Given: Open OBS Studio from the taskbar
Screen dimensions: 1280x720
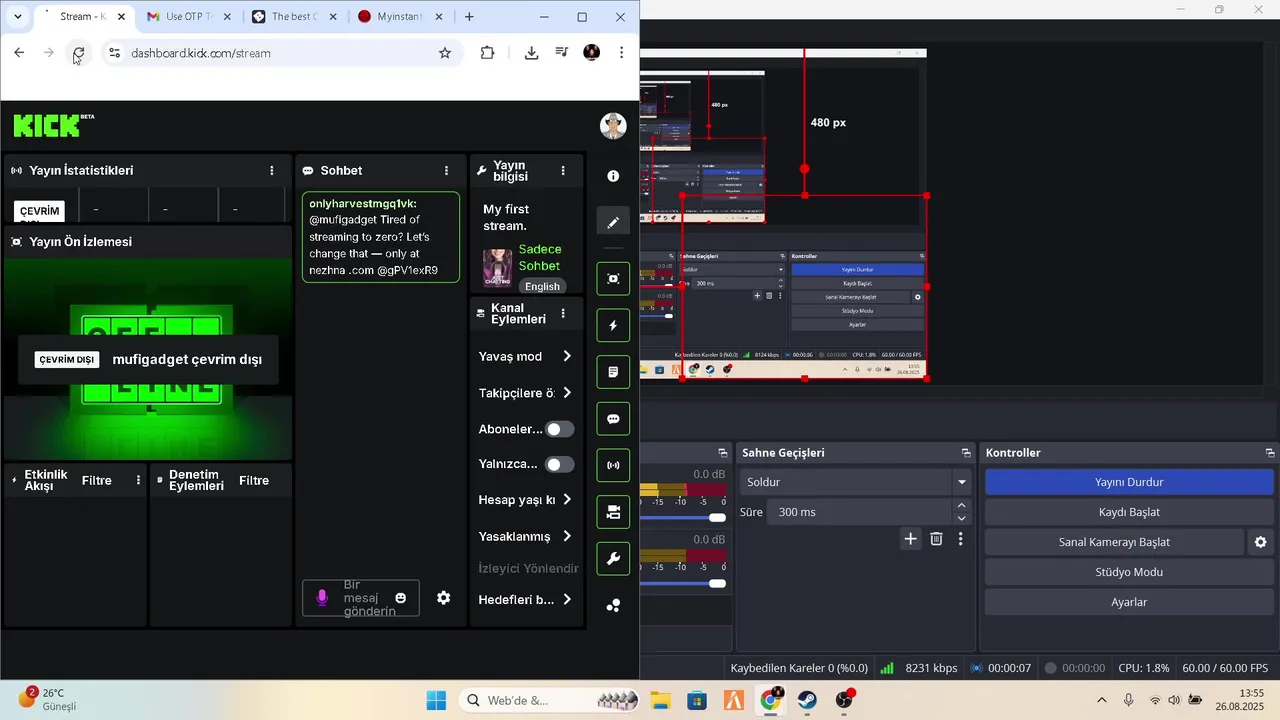Looking at the screenshot, I should (845, 700).
